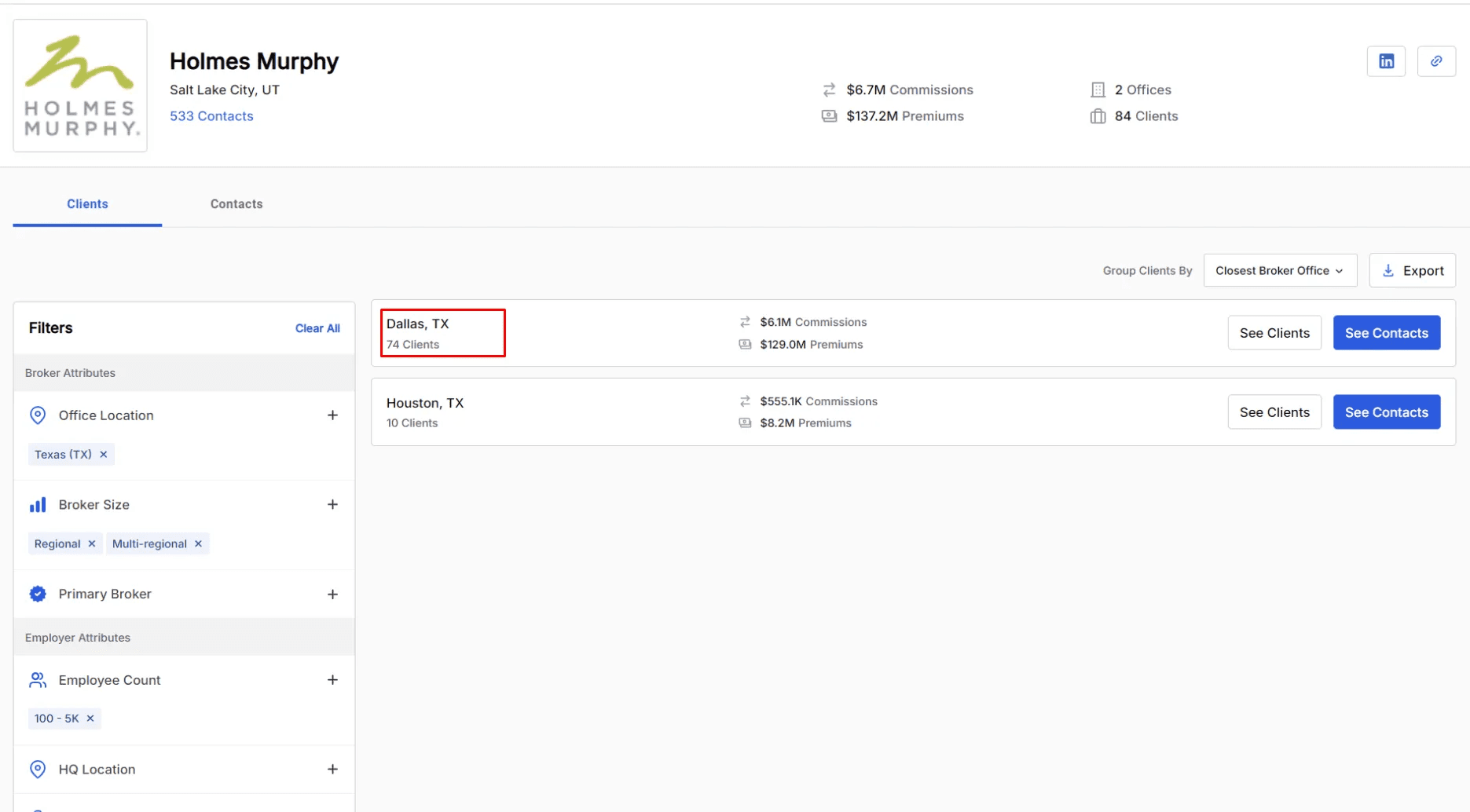Click the Broker Size bar chart icon

37,504
